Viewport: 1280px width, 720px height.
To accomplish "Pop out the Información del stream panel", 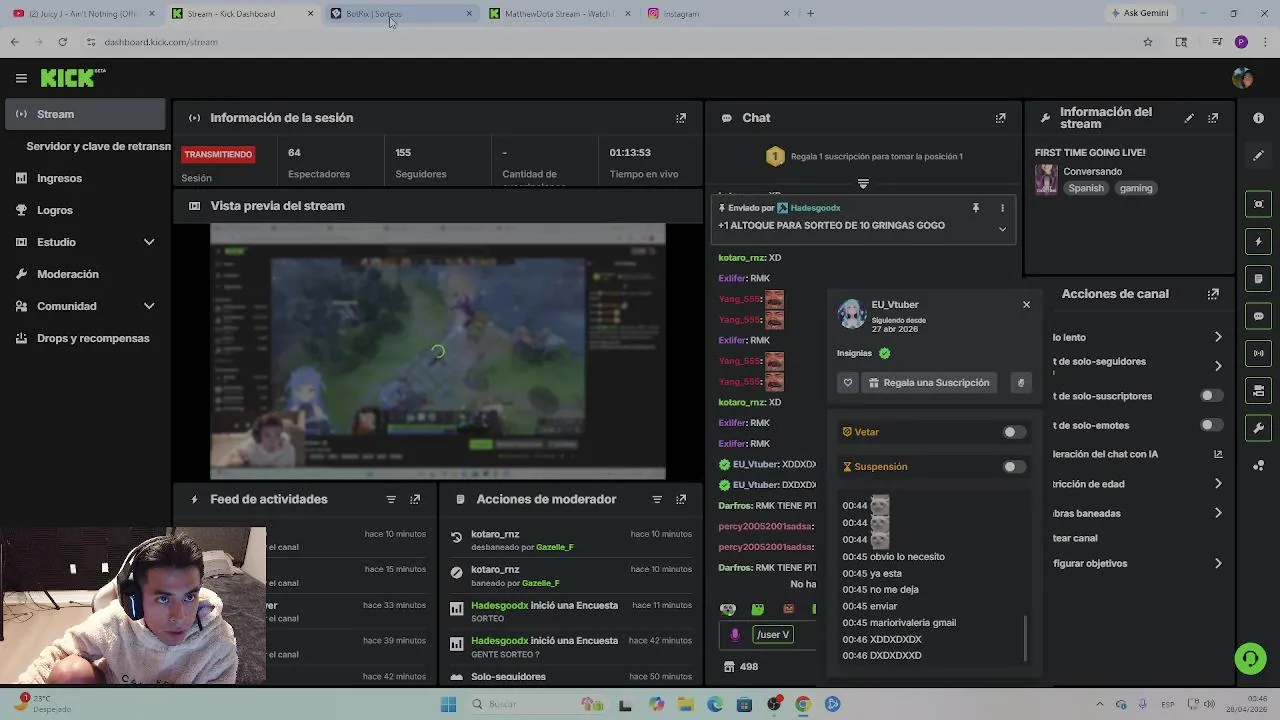I will tap(1213, 118).
